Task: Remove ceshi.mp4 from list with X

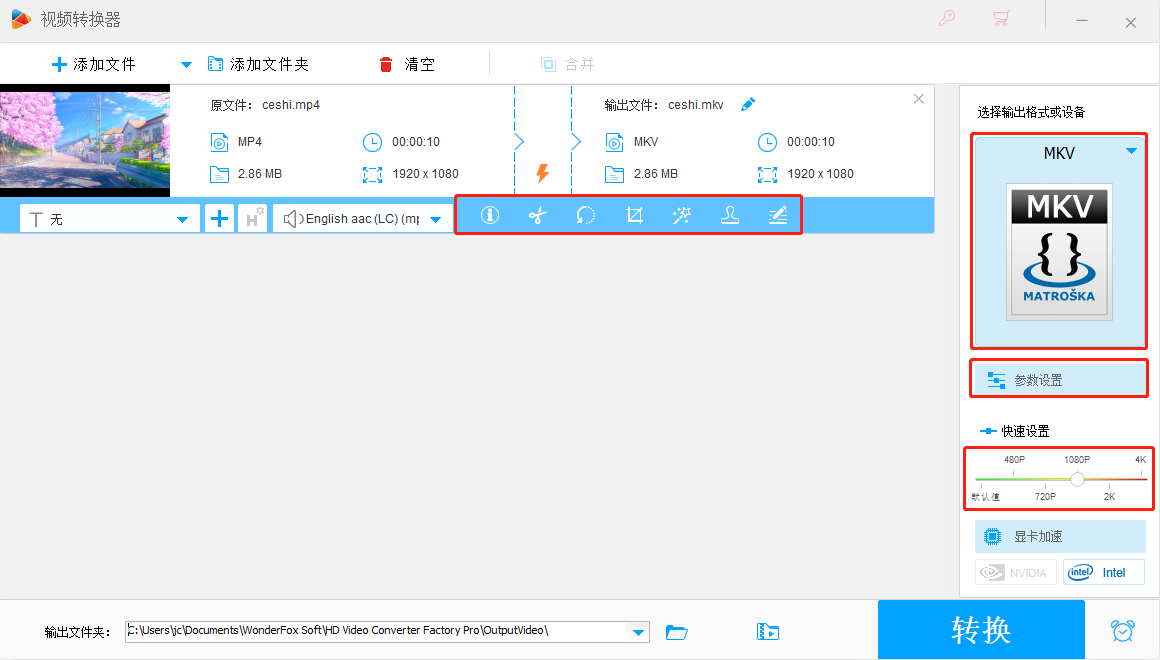Action: tap(919, 98)
